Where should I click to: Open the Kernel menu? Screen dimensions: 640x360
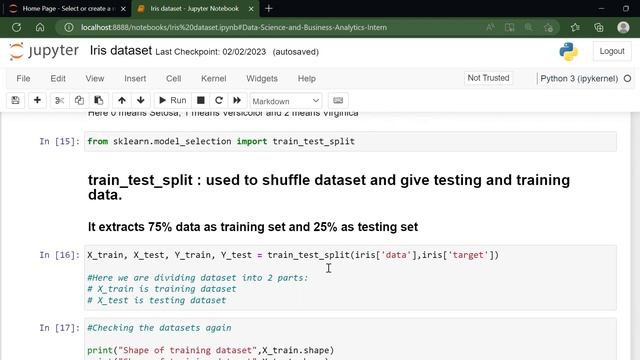coord(213,78)
